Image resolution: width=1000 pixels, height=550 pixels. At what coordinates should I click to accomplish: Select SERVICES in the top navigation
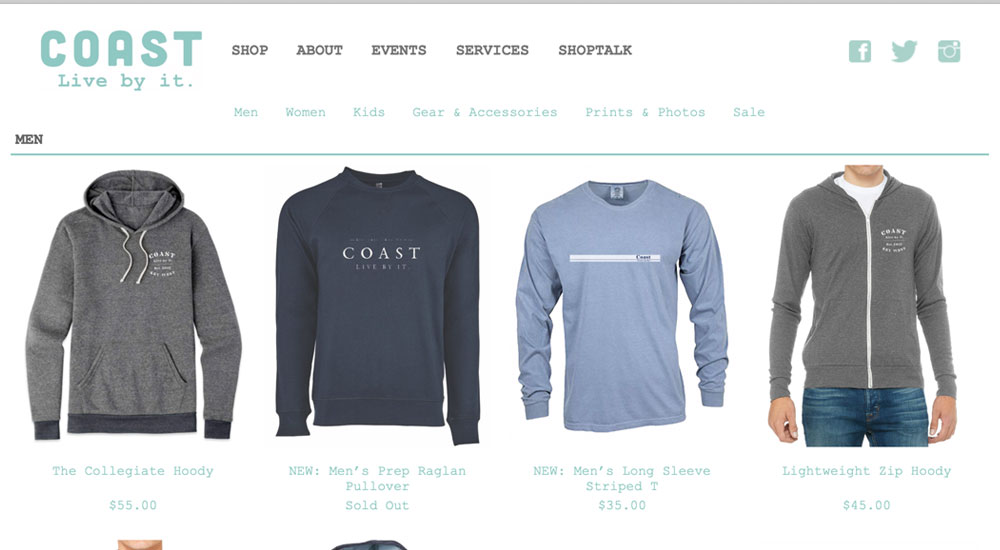pos(492,50)
